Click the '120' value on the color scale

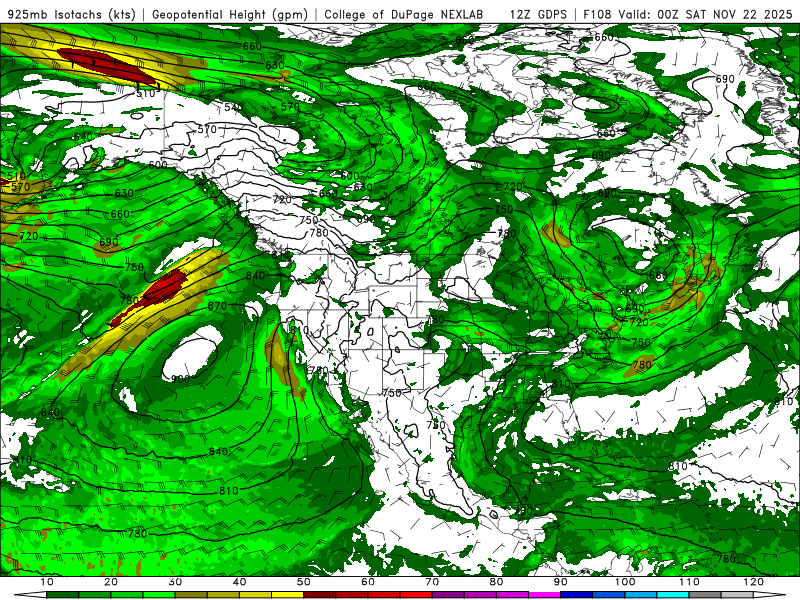(x=753, y=582)
